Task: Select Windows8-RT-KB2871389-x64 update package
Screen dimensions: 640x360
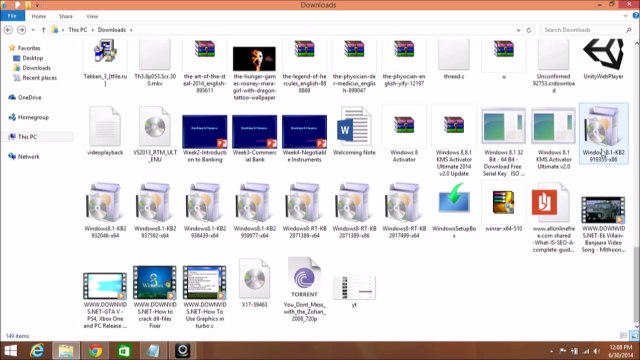Action: coord(304,210)
